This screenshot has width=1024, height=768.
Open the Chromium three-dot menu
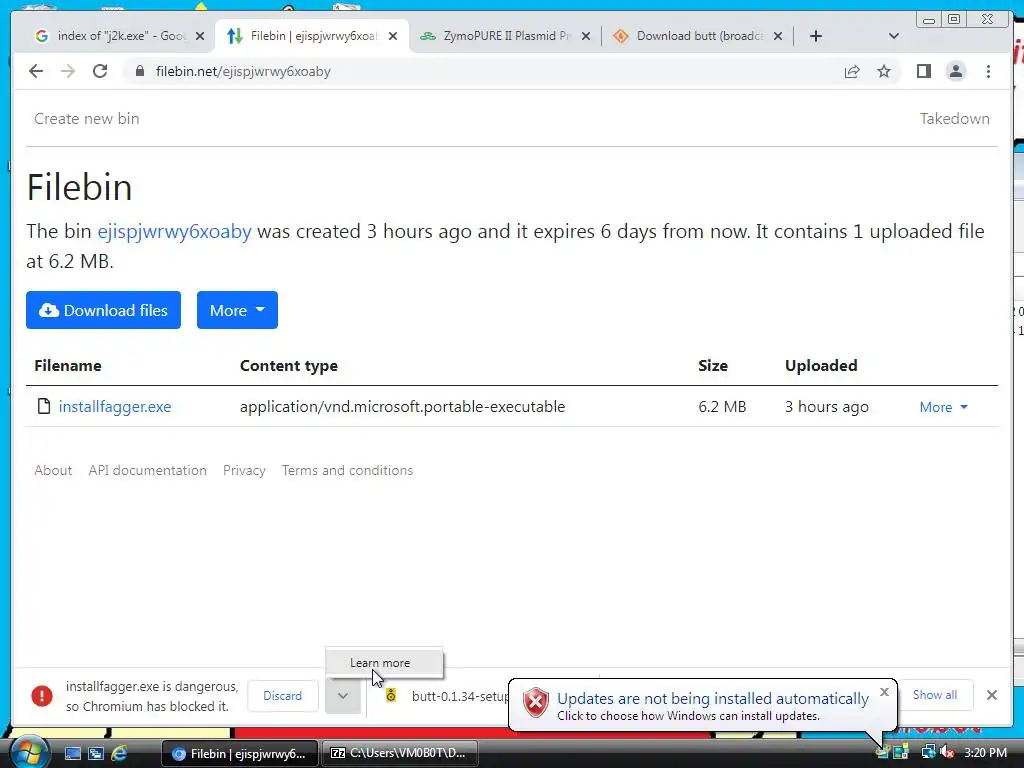988,71
